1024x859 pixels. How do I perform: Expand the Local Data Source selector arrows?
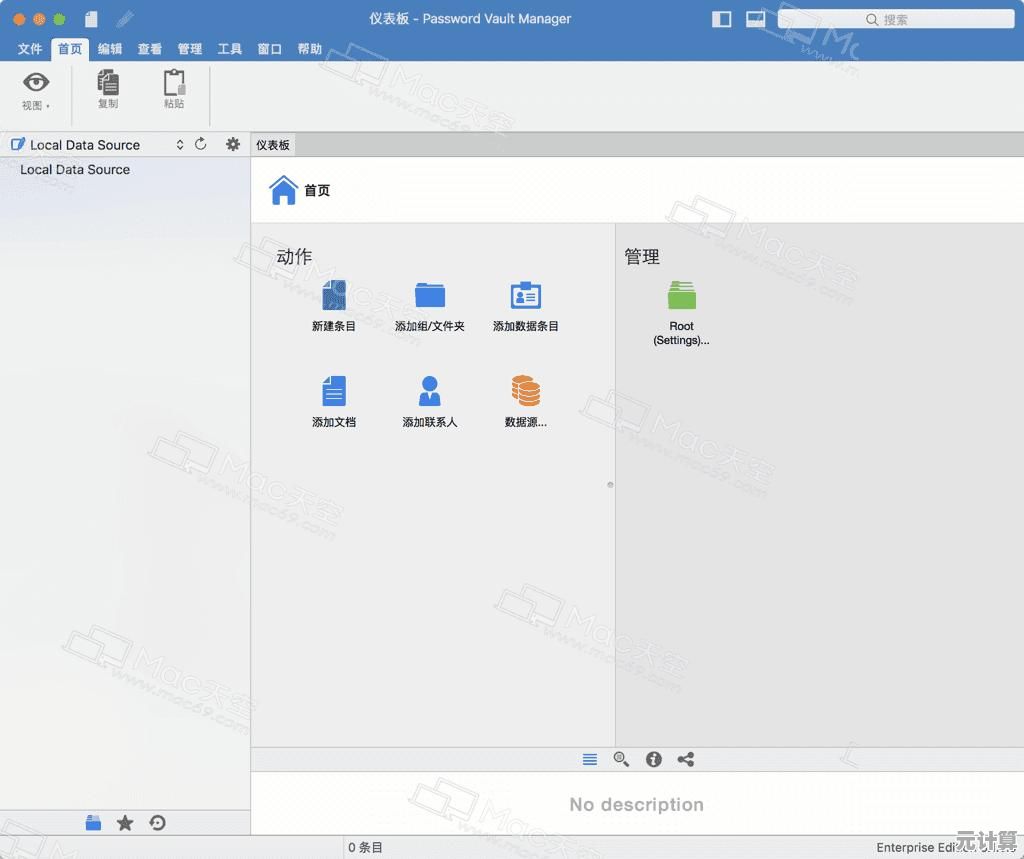pos(180,145)
